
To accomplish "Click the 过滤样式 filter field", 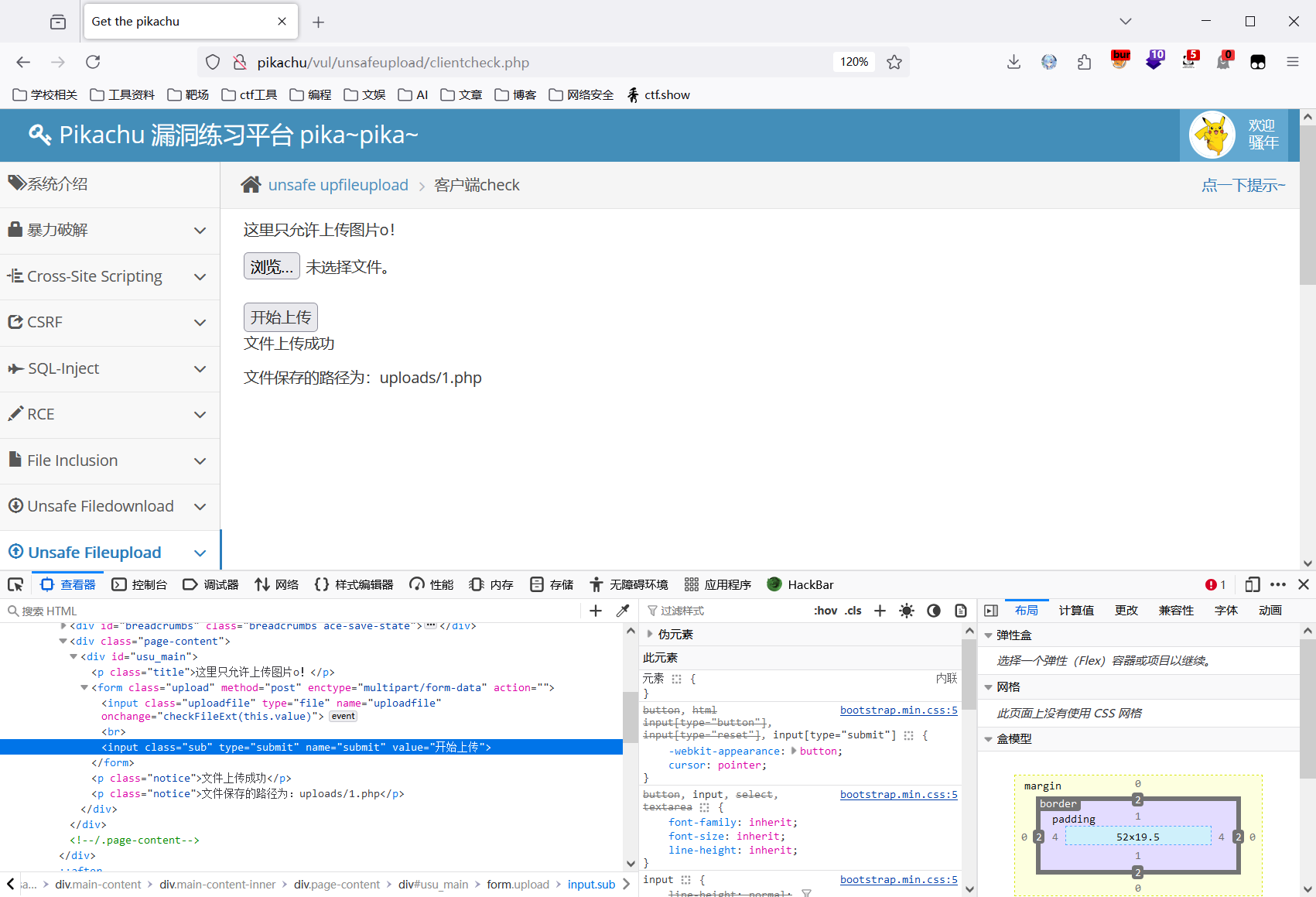I will coord(727,611).
